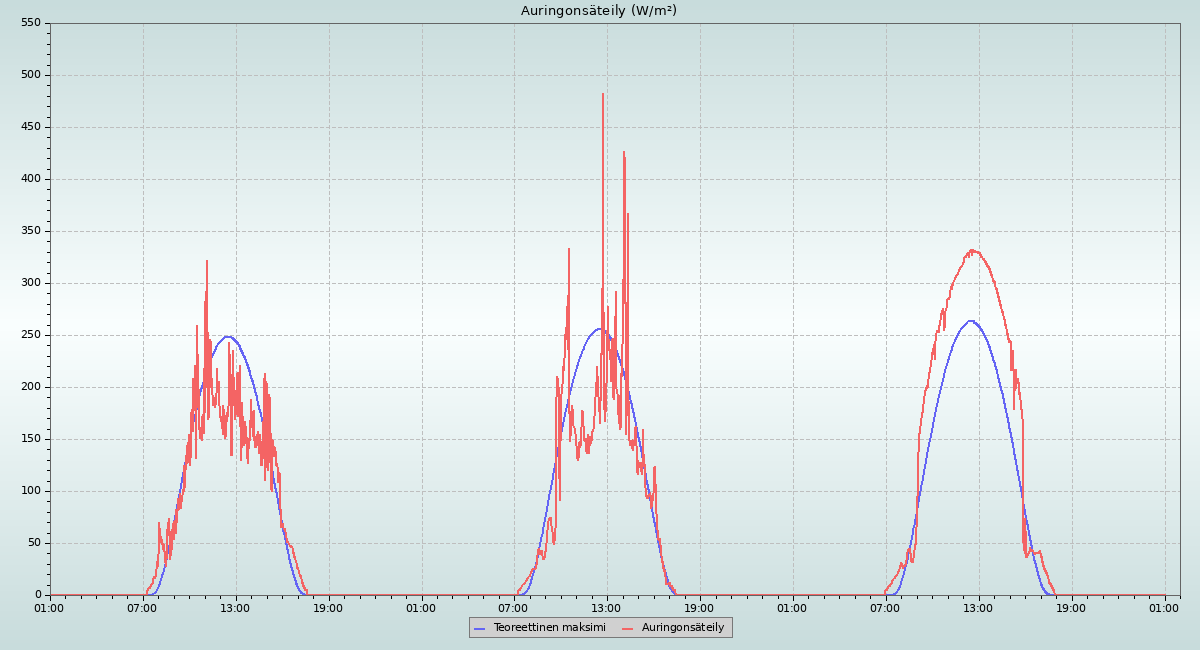Click the blue curve peak of the first day
The width and height of the screenshot is (1200, 650).
tap(228, 336)
